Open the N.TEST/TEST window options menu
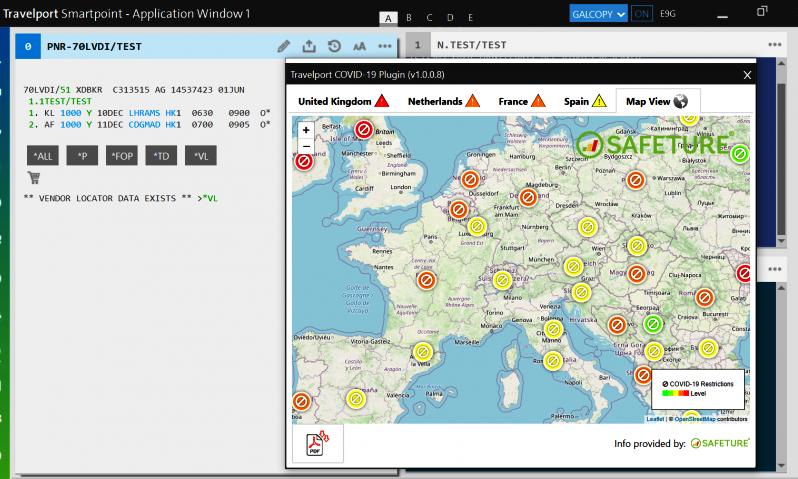Viewport: 798px width, 479px height. 775,46
